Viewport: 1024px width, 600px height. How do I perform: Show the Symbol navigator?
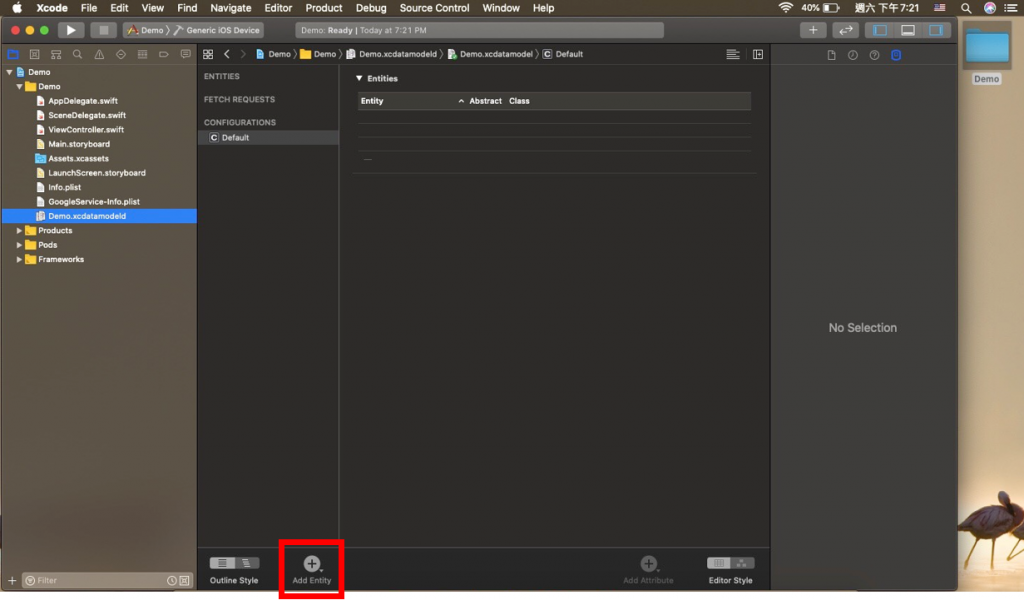pos(56,54)
